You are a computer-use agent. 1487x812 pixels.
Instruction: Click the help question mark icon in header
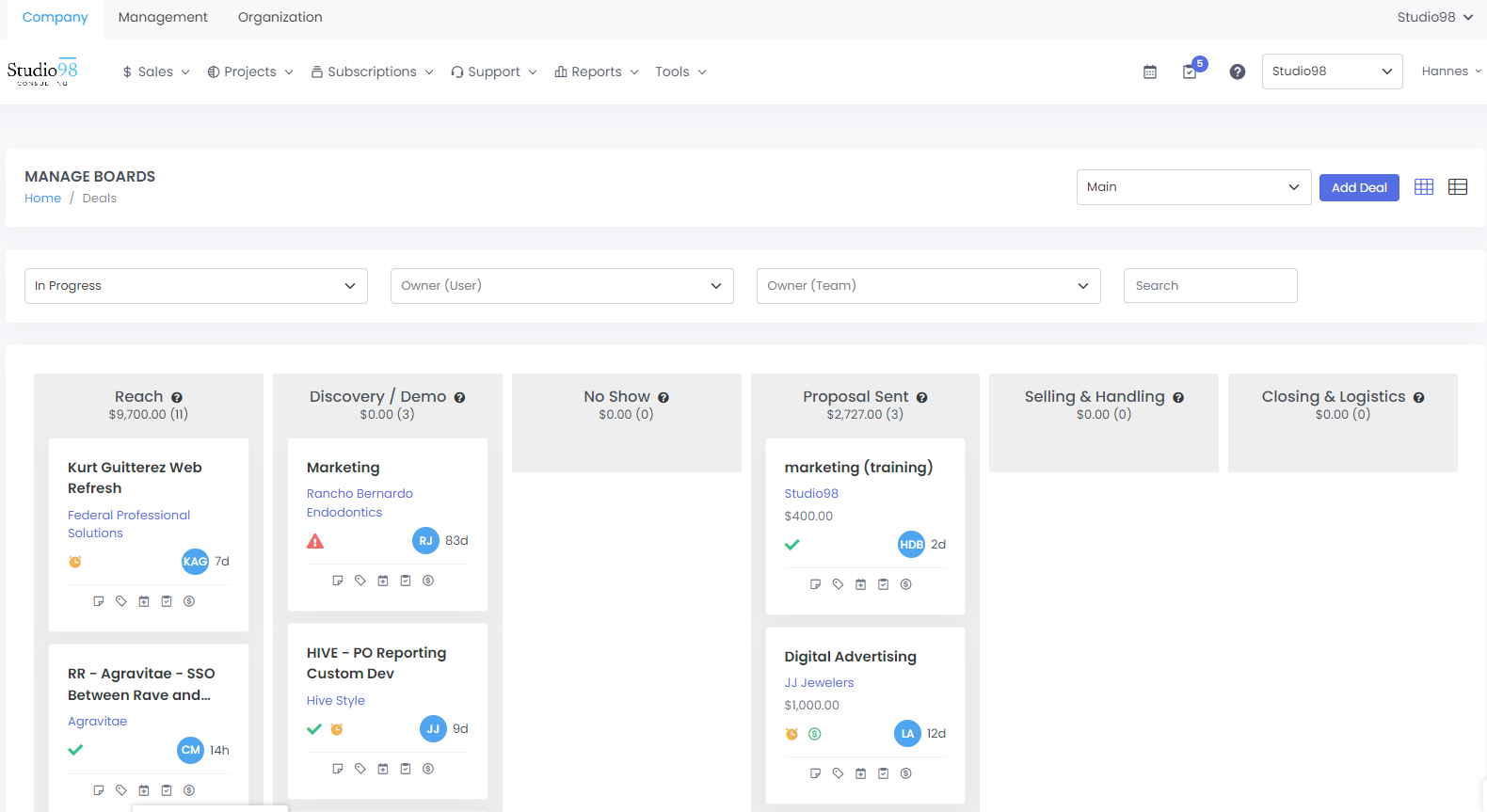[1237, 72]
